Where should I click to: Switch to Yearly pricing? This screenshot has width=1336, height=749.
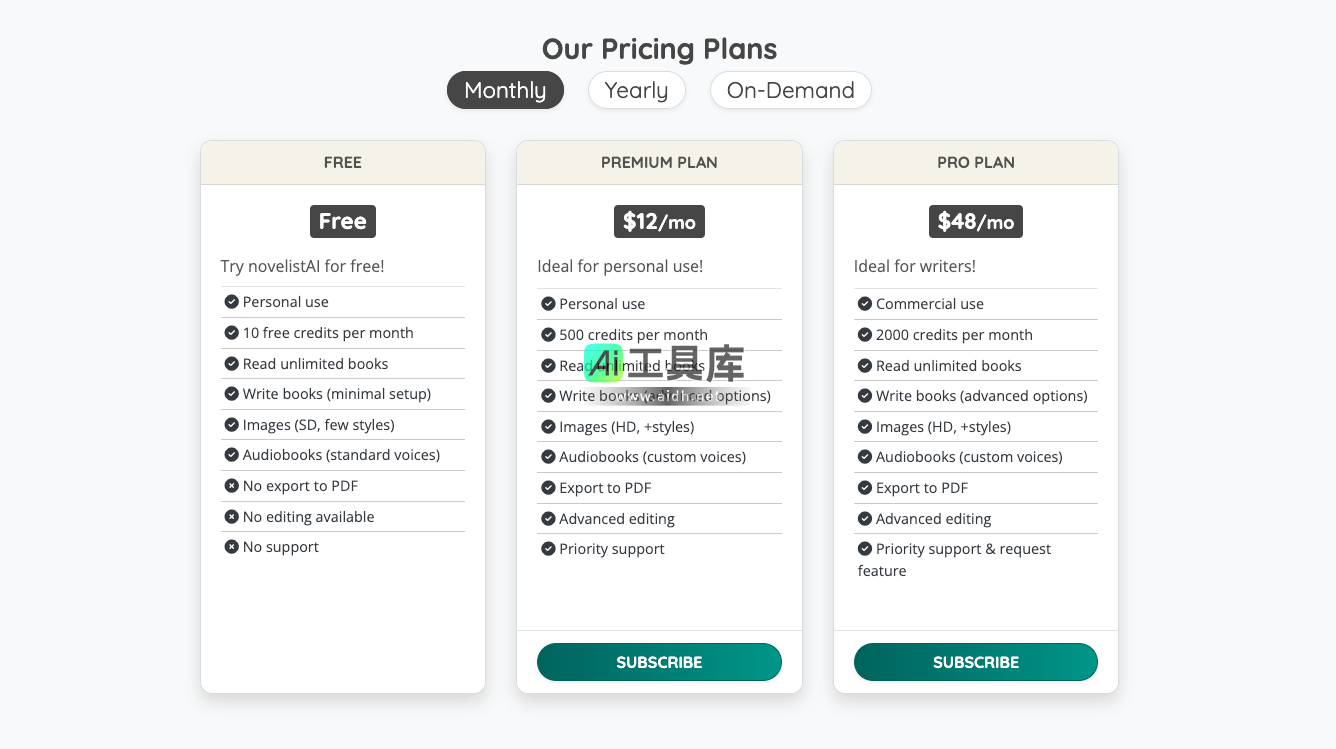[x=636, y=90]
